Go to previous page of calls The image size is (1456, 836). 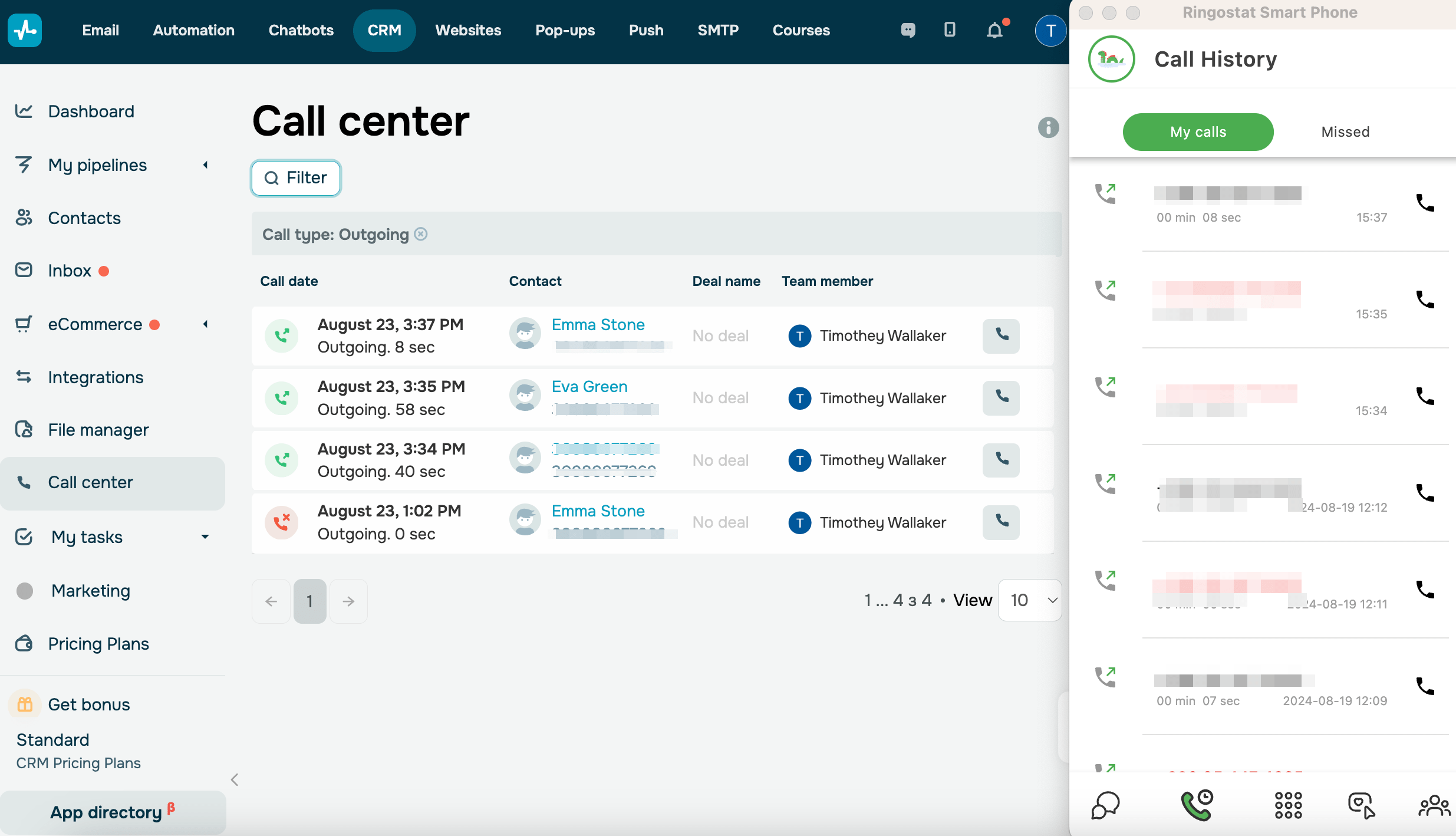pyautogui.click(x=271, y=601)
